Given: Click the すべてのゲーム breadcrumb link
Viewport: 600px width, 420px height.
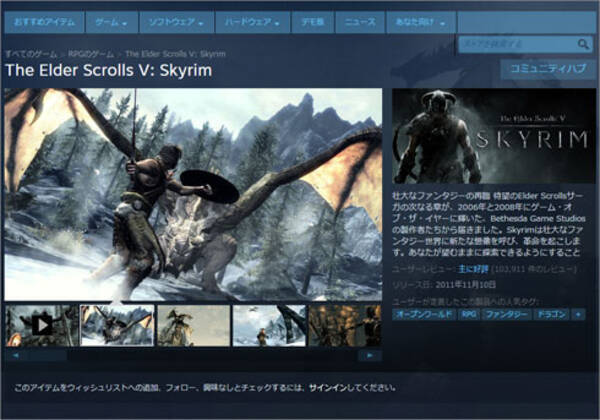Looking at the screenshot, I should (x=31, y=54).
